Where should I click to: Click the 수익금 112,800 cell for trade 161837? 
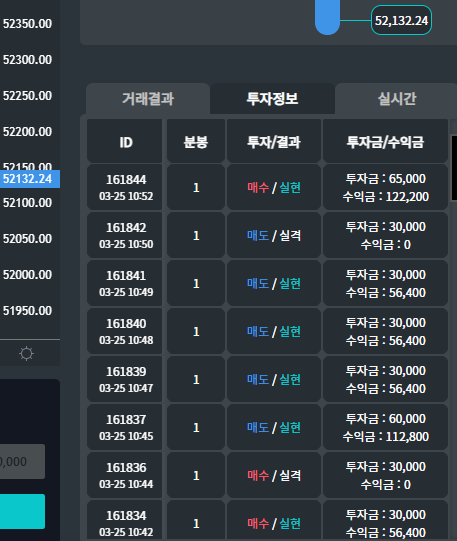pyautogui.click(x=386, y=437)
